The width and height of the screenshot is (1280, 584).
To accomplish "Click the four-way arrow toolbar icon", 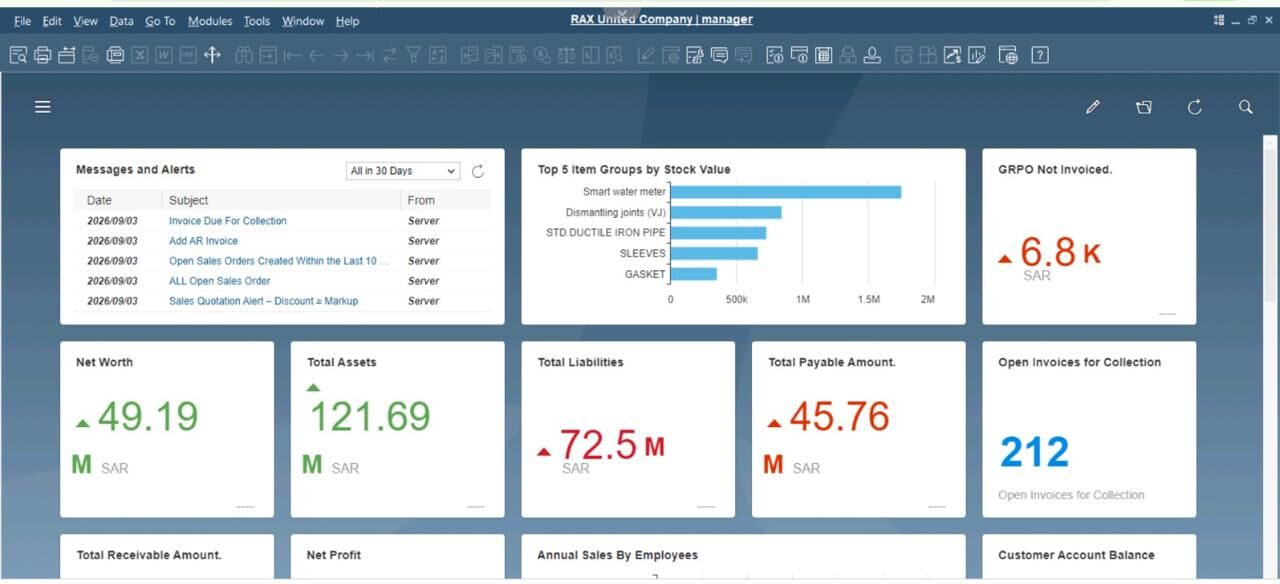I will [x=212, y=55].
